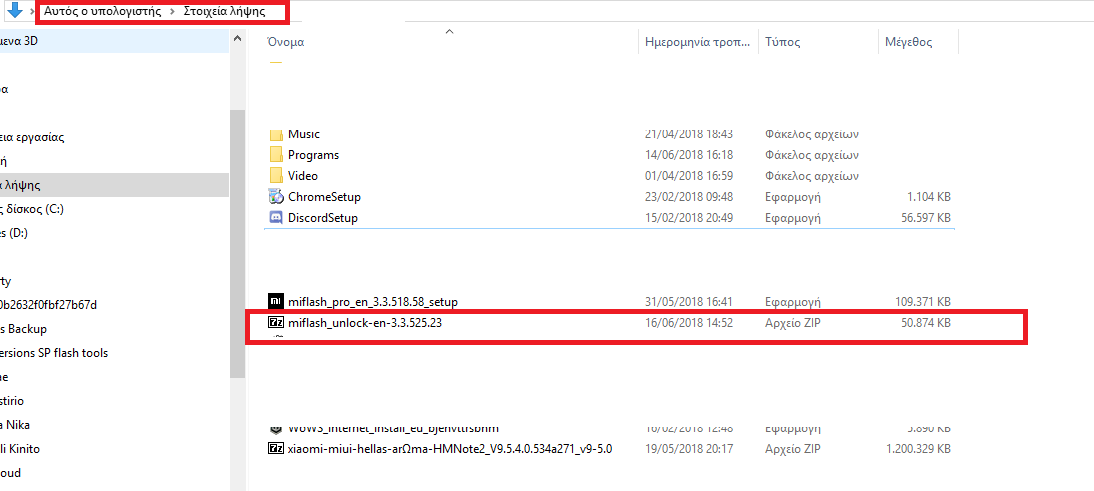The image size is (1094, 491).
Task: Select the 'DiscordSetup' file name
Action: point(323,218)
